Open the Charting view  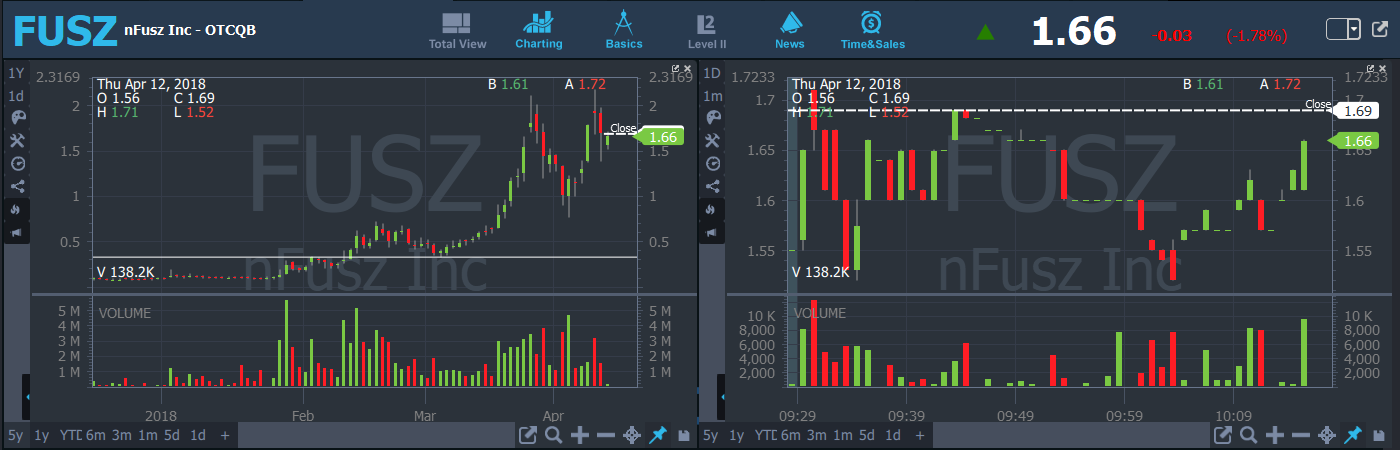click(539, 31)
